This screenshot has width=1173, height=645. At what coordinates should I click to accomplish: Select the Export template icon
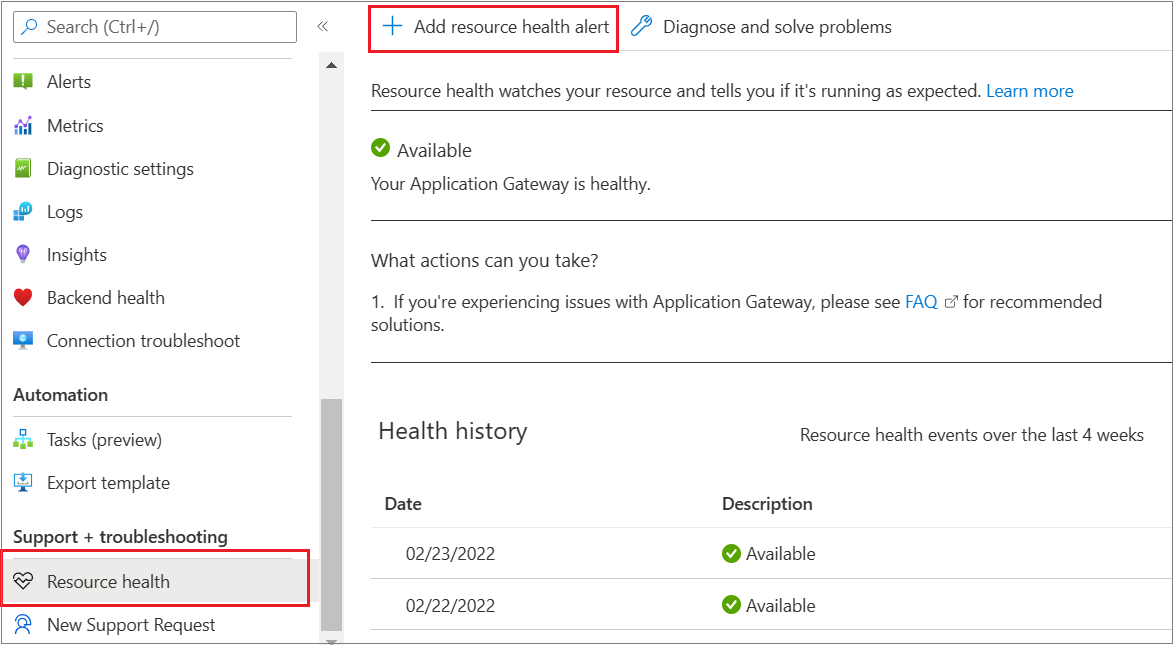24,482
